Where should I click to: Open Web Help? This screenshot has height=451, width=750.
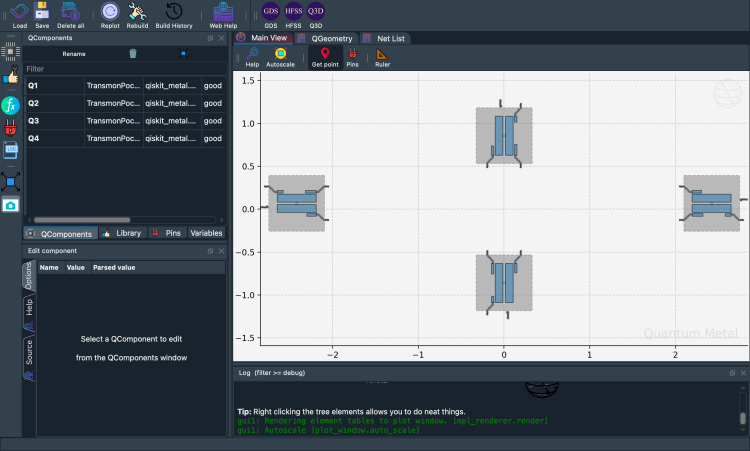click(223, 15)
